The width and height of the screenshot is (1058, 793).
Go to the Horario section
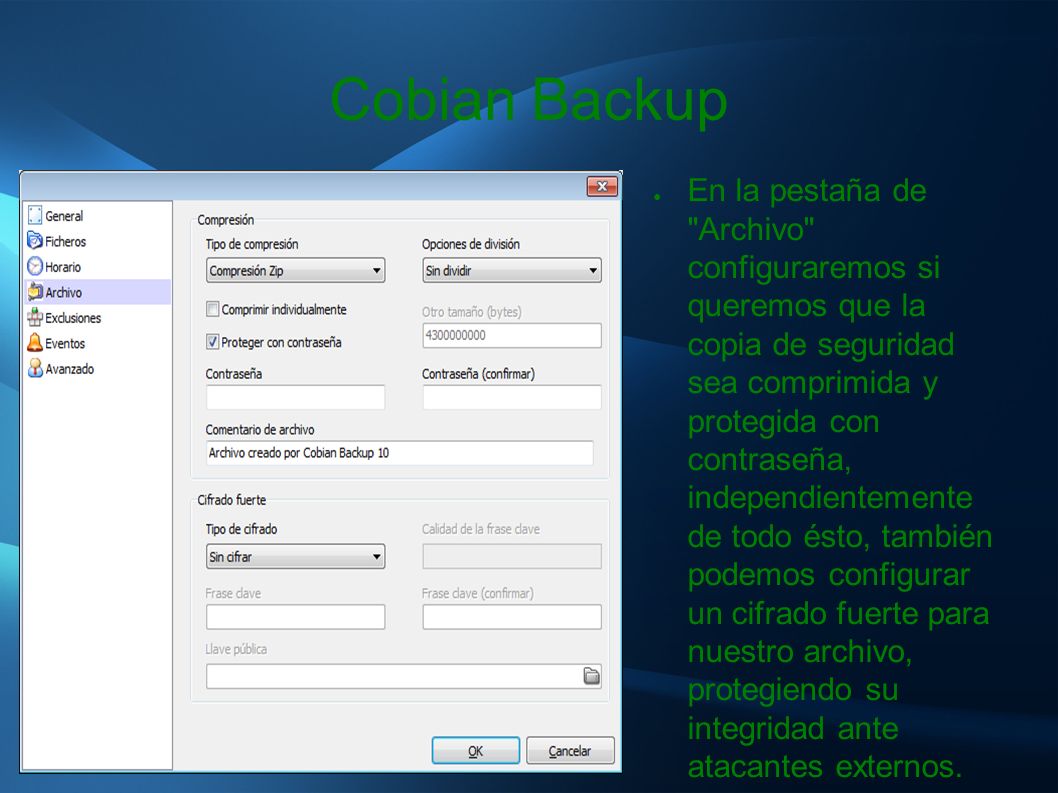point(97,267)
